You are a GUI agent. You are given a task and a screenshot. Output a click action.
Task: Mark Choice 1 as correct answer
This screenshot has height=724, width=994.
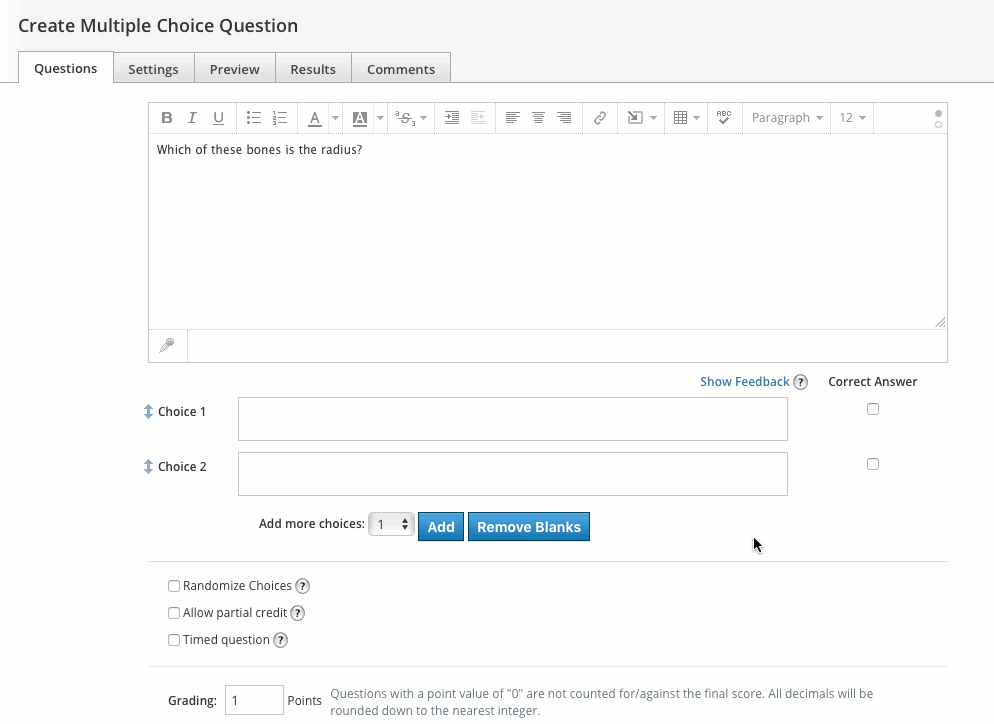pos(873,409)
